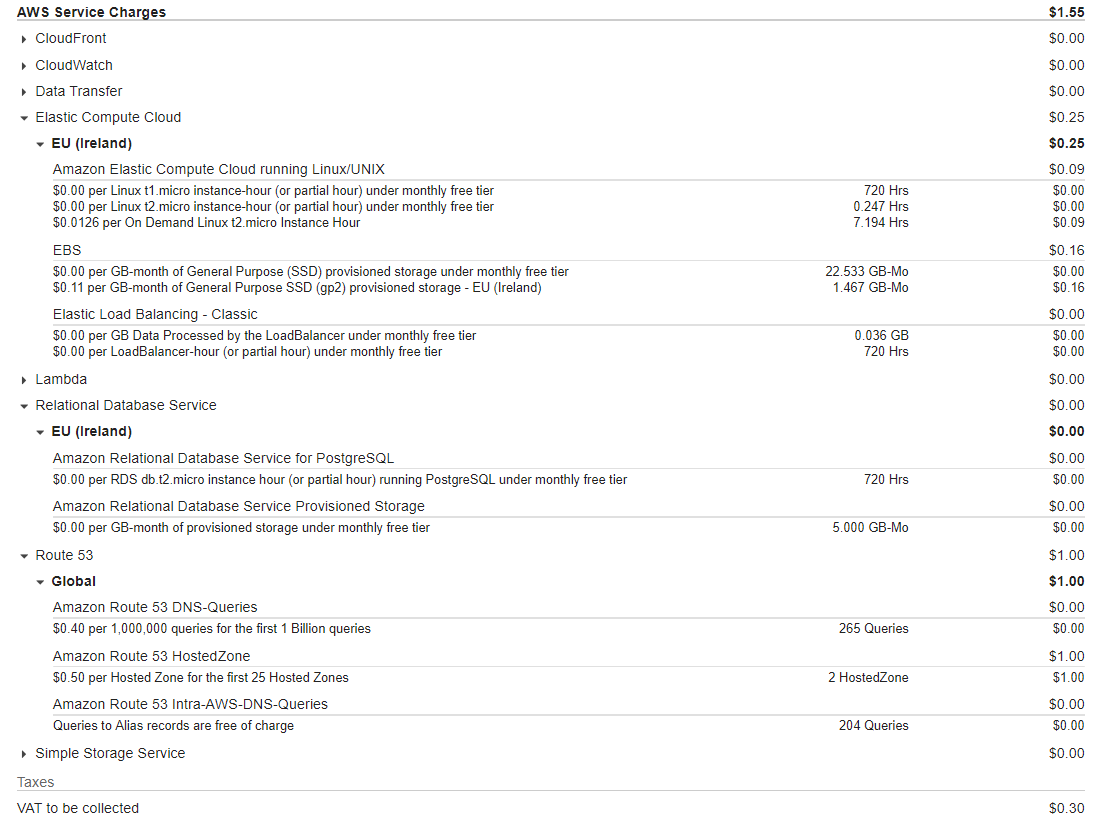Expand the CloudWatch charges arrow
This screenshot has height=829, width=1101.
coord(24,66)
